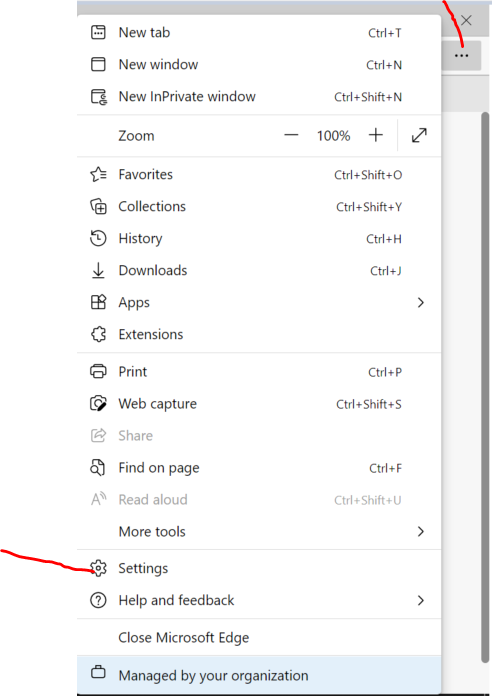This screenshot has height=696, width=492.
Task: Decrease zoom with the minus button
Action: pyautogui.click(x=291, y=135)
